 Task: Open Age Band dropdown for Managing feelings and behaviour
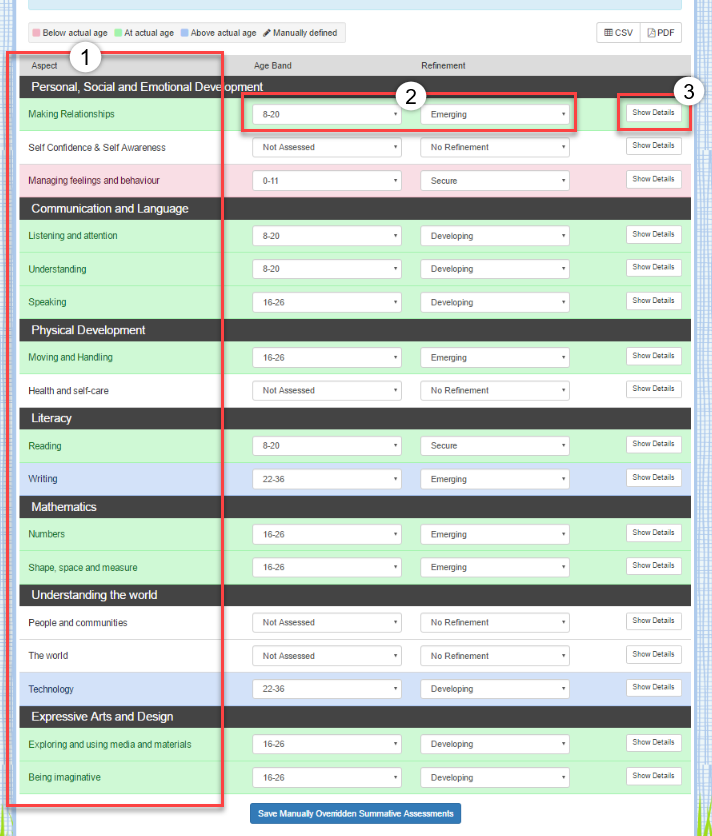point(327,181)
